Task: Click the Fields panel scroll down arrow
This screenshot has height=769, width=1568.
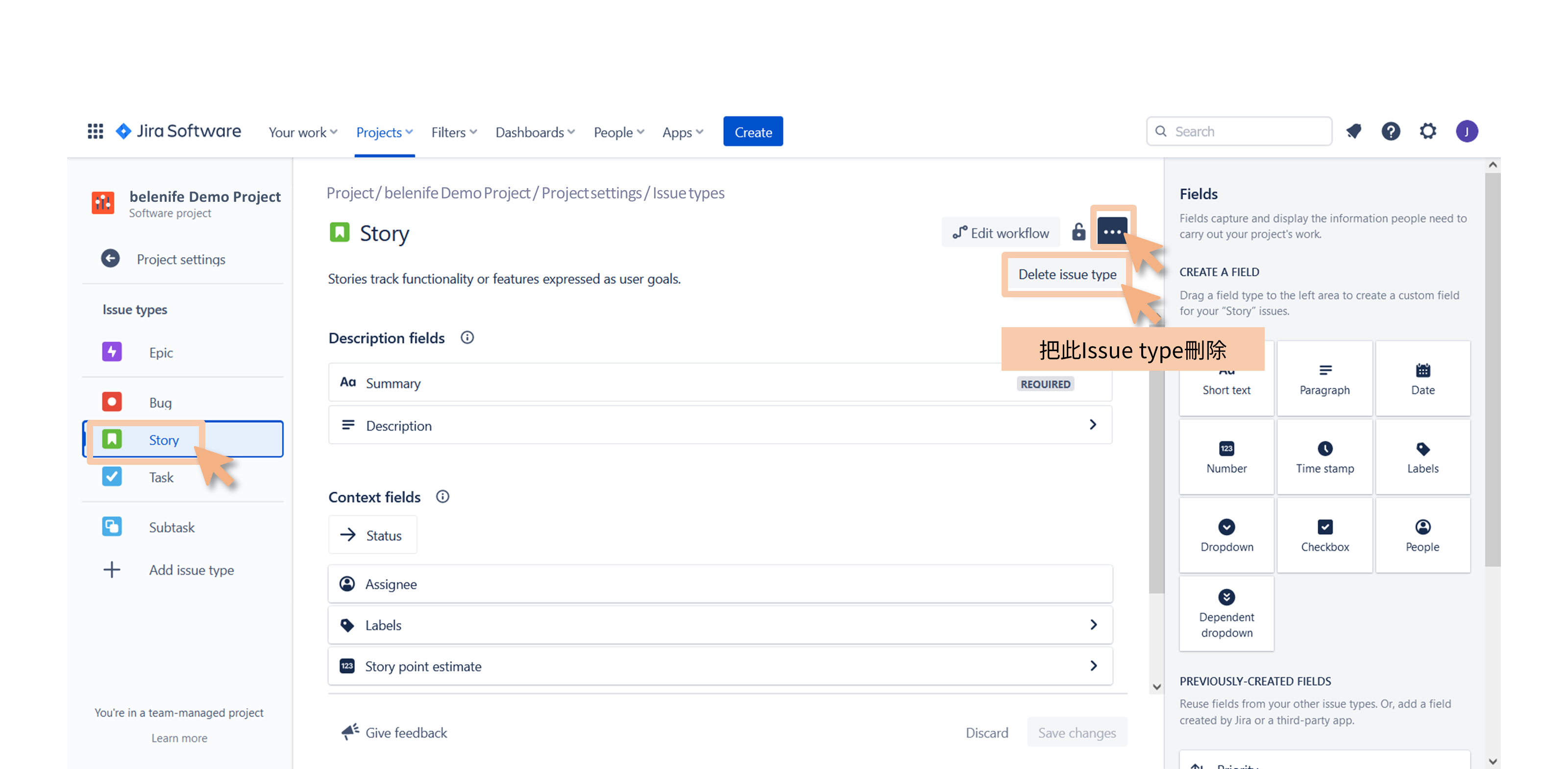Action: point(1493,761)
